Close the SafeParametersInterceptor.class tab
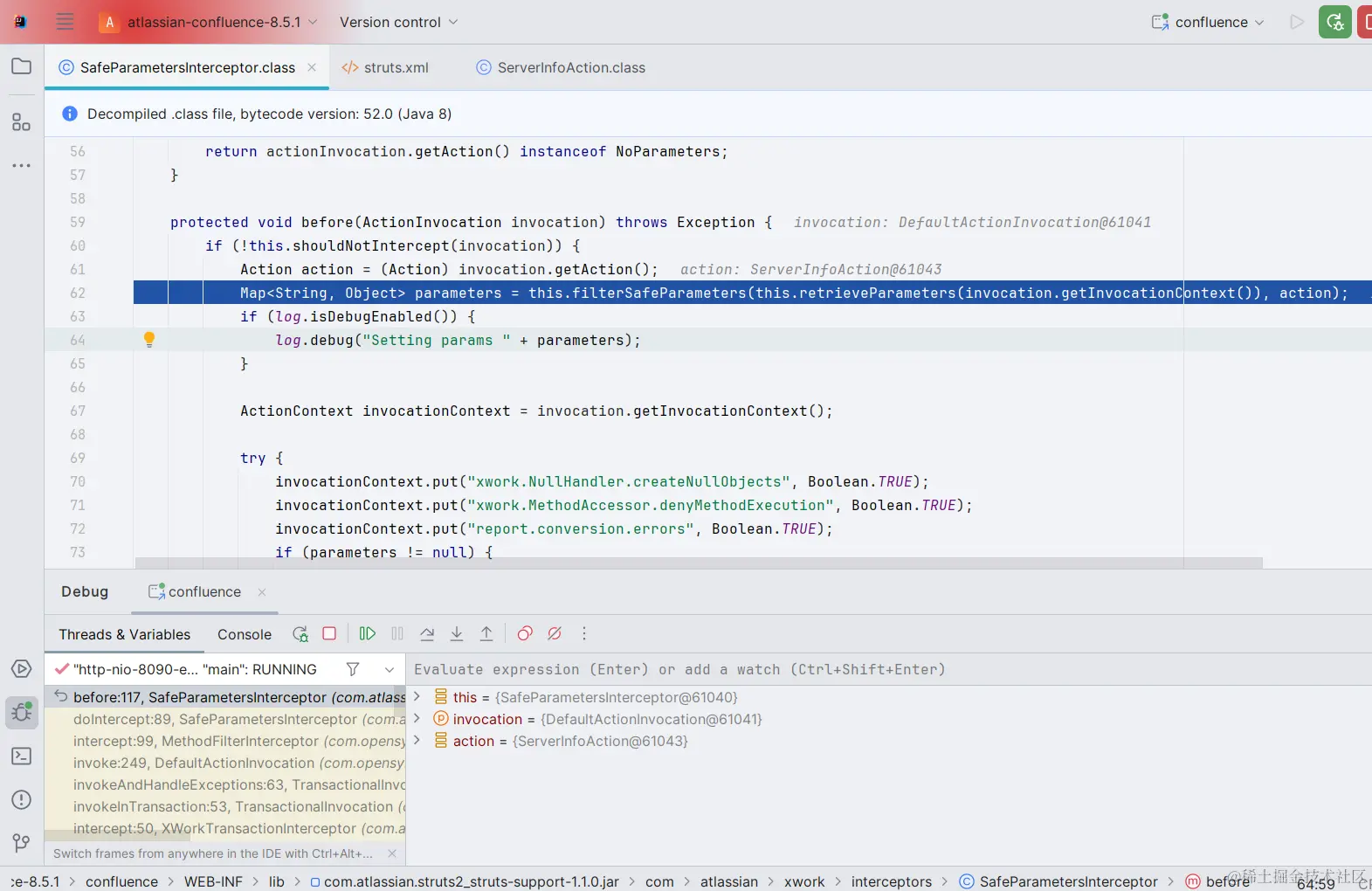This screenshot has height=891, width=1372. (312, 67)
